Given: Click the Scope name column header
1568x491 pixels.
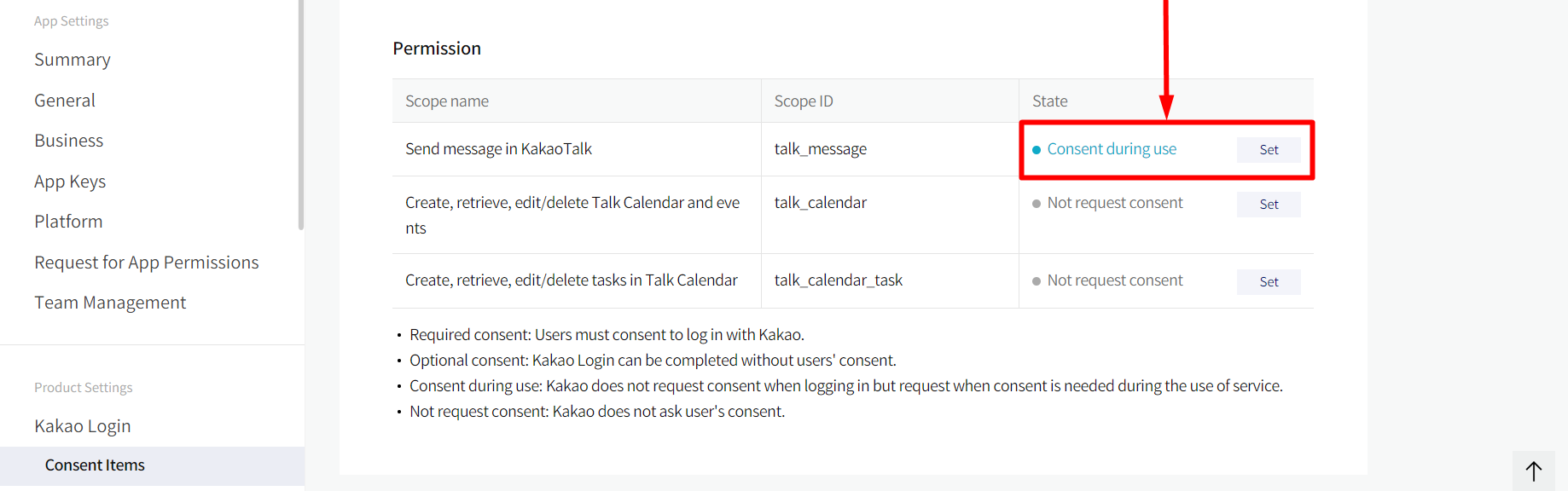Looking at the screenshot, I should click(447, 101).
